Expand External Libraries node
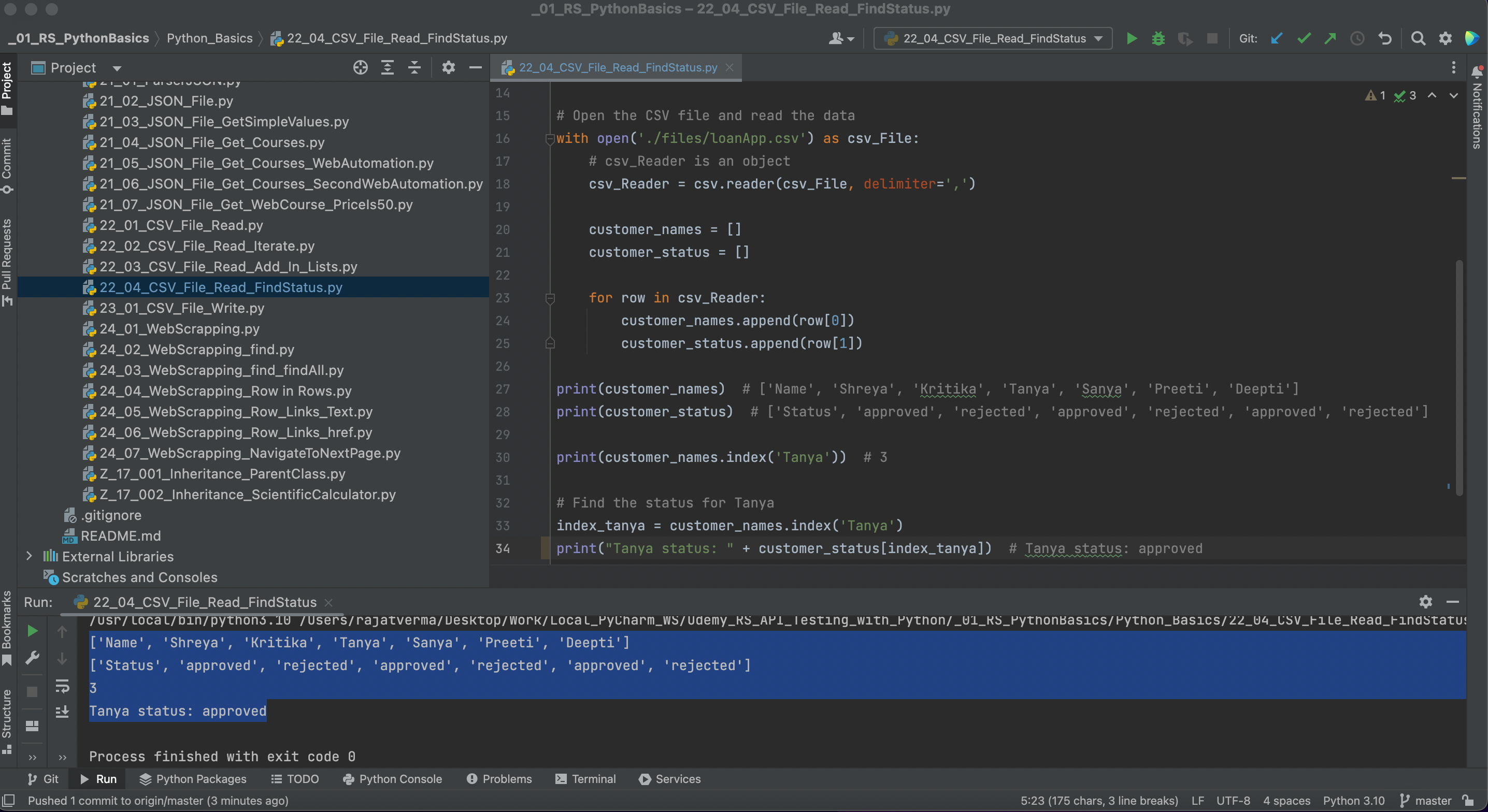The height and width of the screenshot is (812, 1488). click(29, 556)
